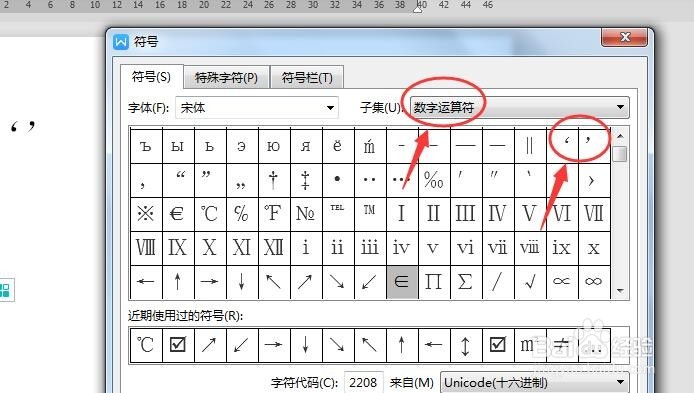694x393 pixels.
Task: Click the 字符代码 field showing 2208
Action: point(363,382)
